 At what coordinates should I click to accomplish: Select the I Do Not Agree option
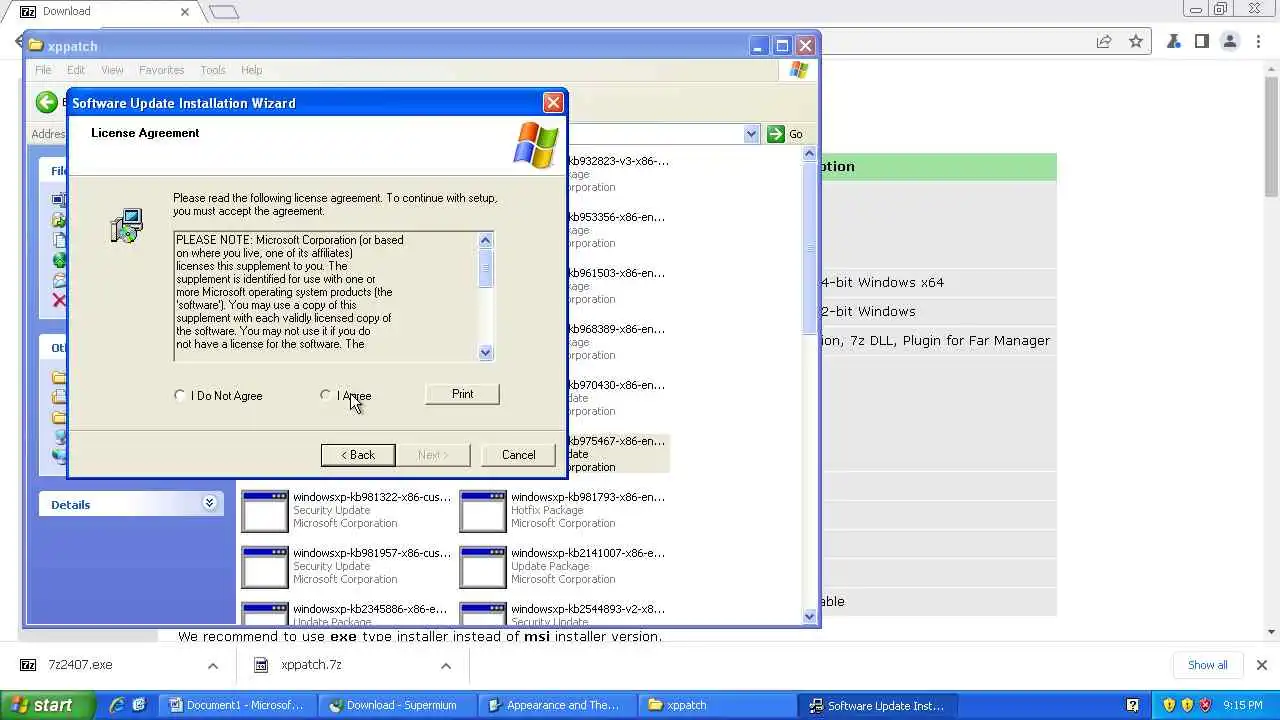pos(180,396)
